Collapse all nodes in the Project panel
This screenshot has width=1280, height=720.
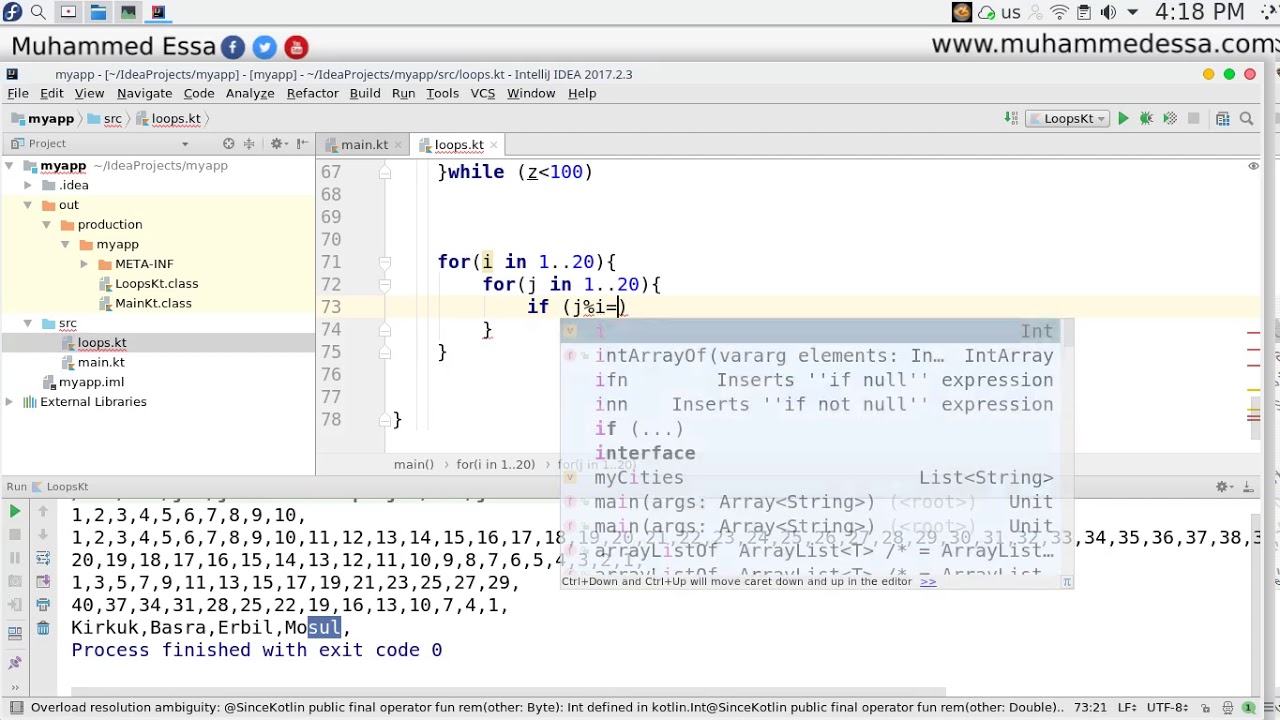coord(249,144)
